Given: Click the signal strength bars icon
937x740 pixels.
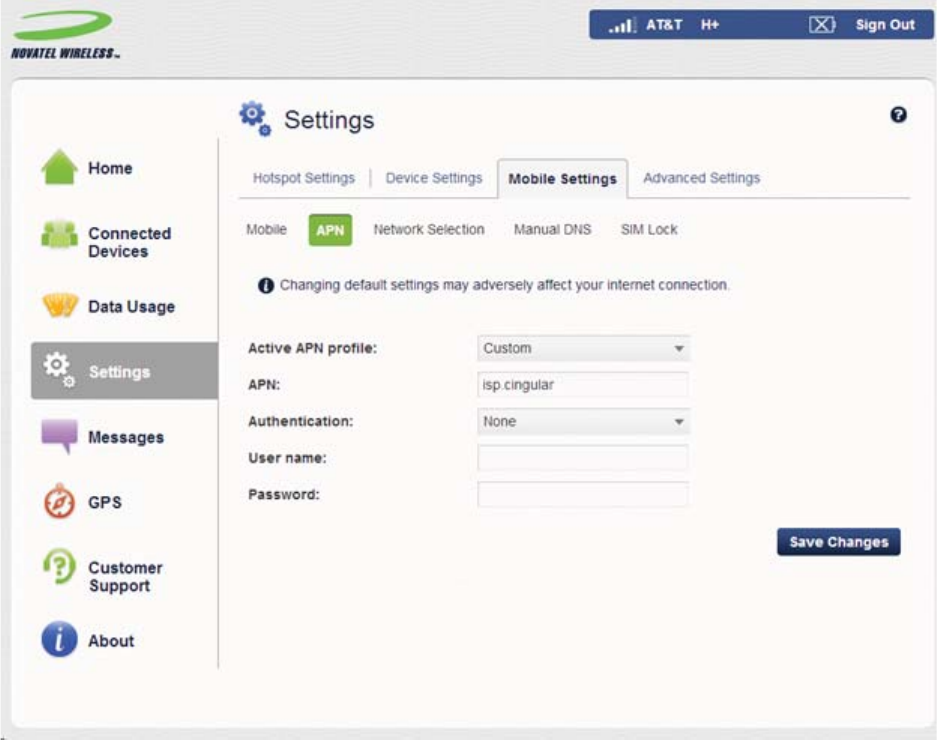Looking at the screenshot, I should [622, 25].
